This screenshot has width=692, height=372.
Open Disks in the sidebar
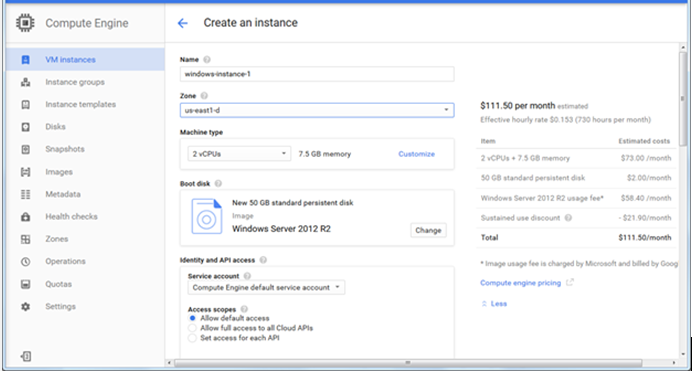point(55,127)
